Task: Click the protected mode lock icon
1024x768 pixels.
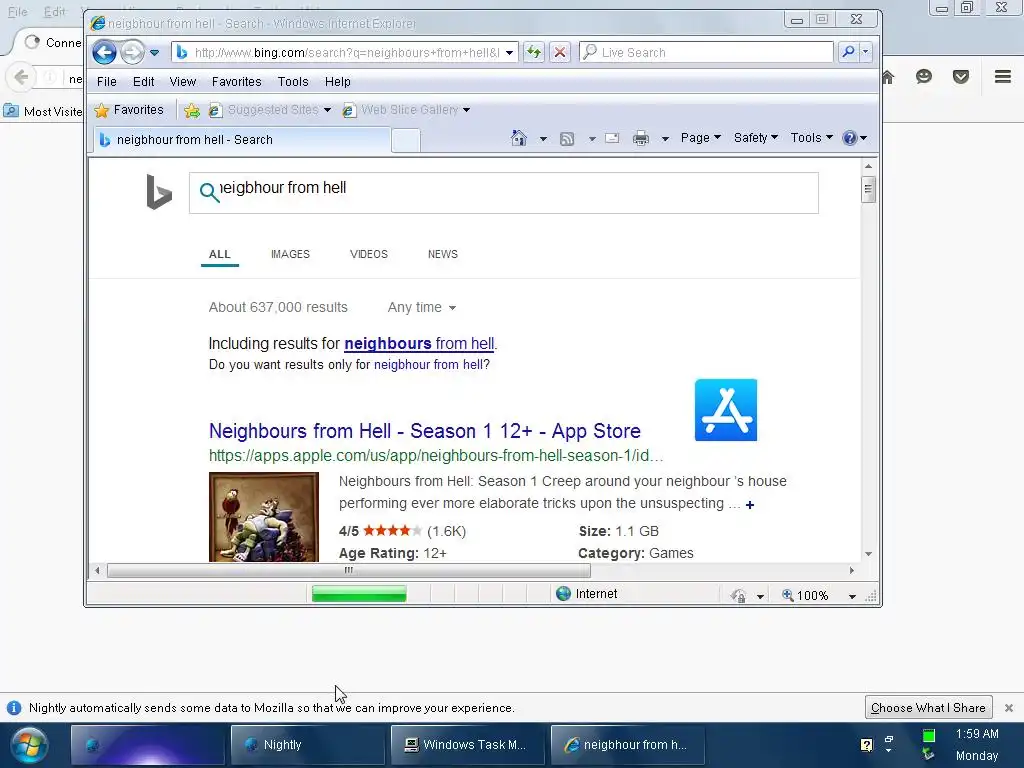Action: (x=739, y=596)
